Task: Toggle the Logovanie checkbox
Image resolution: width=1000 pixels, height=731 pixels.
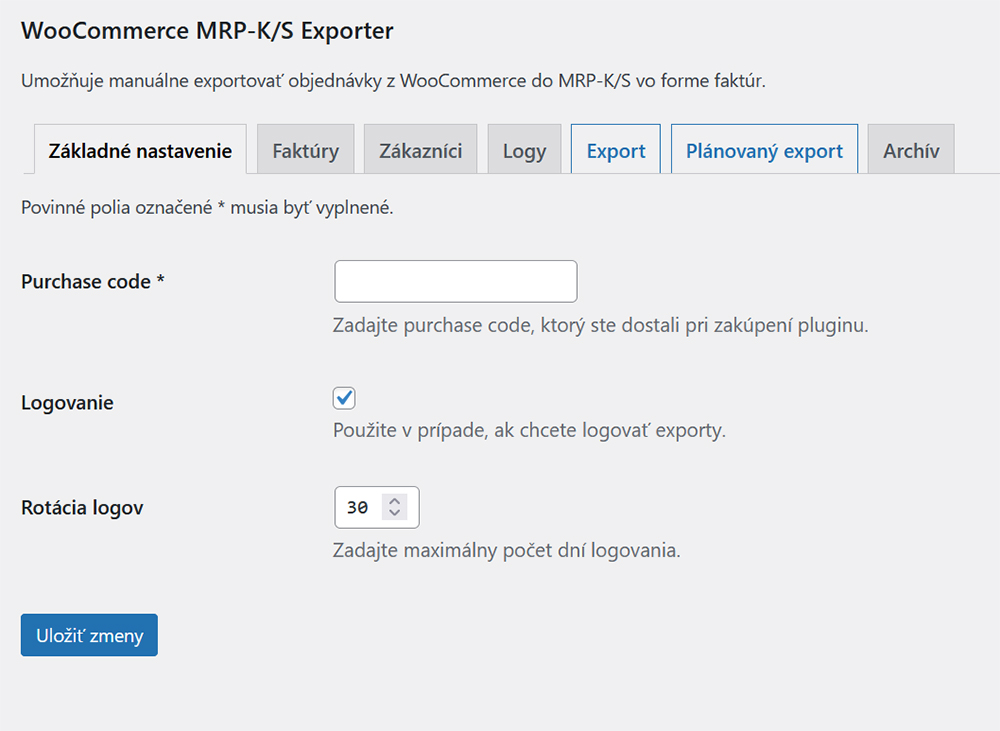Action: pyautogui.click(x=344, y=398)
